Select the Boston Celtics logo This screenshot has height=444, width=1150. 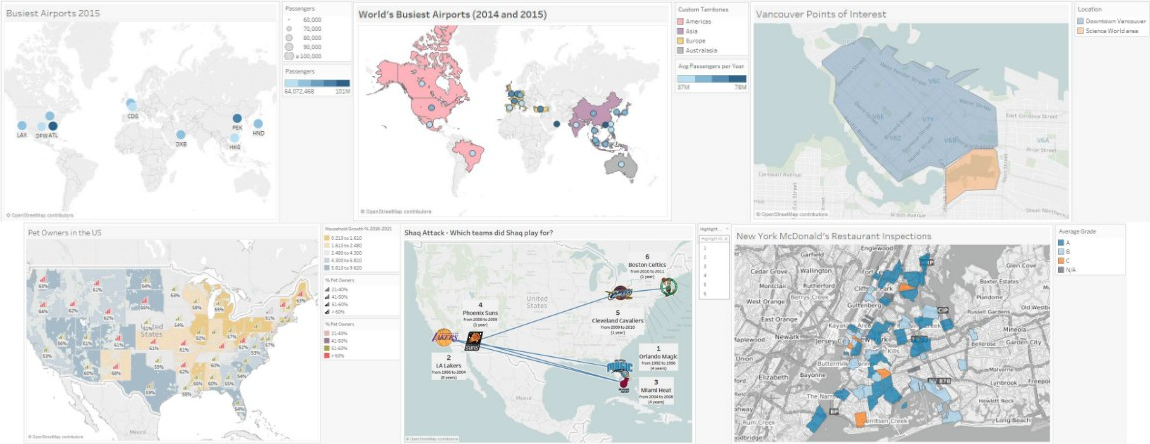pyautogui.click(x=668, y=287)
